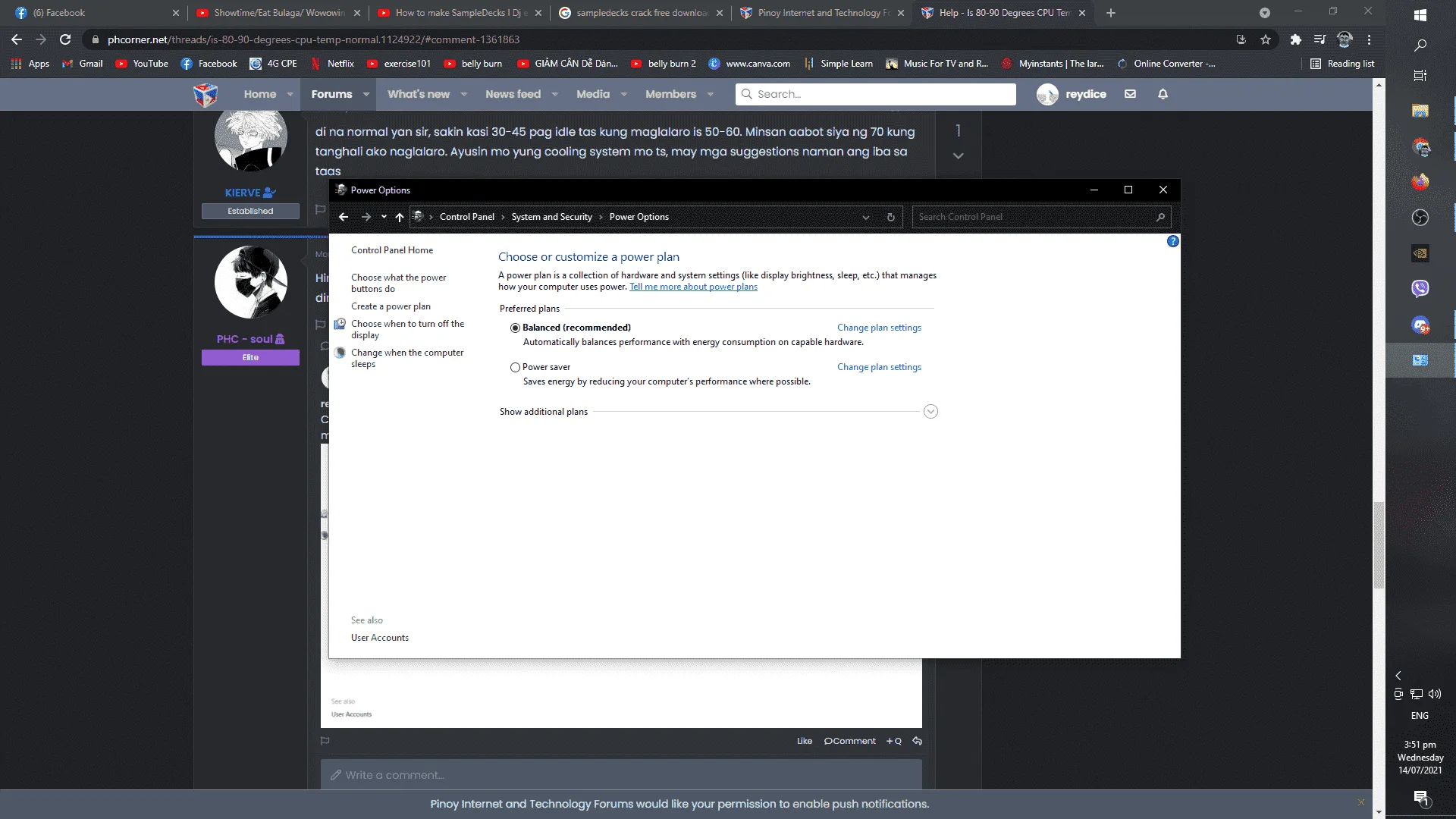Viewport: 1456px width, 819px height.
Task: Click the phcorner logo icon
Action: pyautogui.click(x=206, y=94)
